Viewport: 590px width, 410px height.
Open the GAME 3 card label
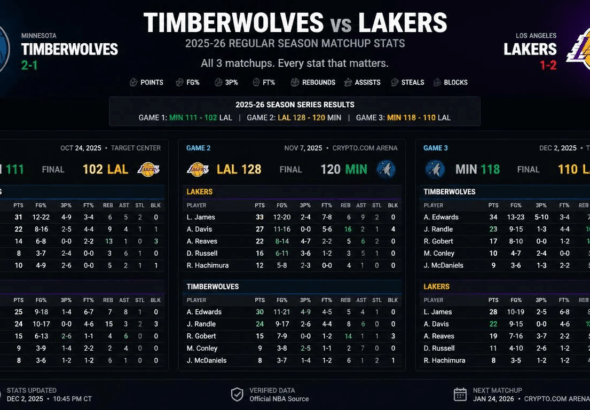[435, 148]
